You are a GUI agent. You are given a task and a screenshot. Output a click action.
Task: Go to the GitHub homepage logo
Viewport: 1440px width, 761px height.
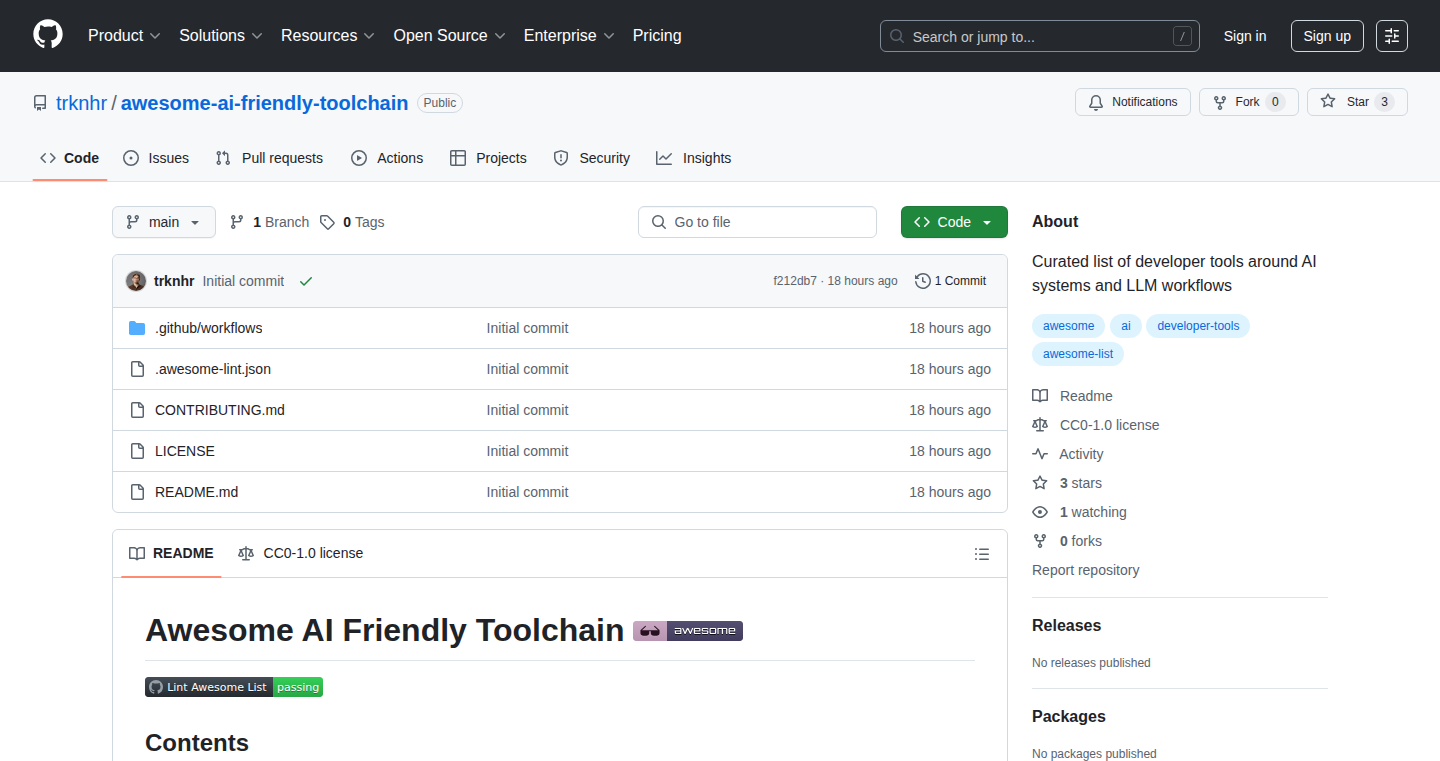pos(48,36)
